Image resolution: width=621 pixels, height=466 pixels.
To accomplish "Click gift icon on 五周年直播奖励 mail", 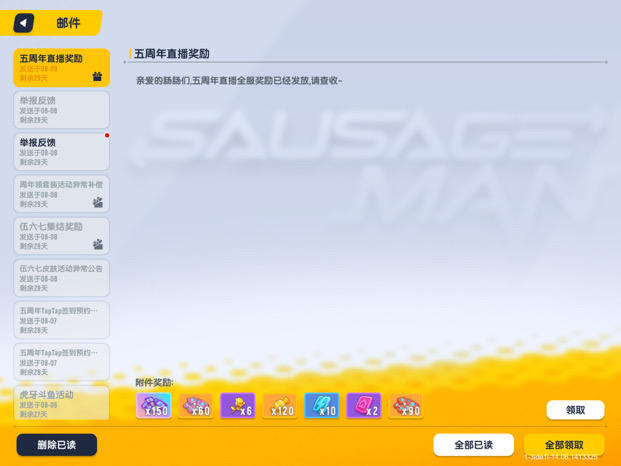I will coord(97,76).
